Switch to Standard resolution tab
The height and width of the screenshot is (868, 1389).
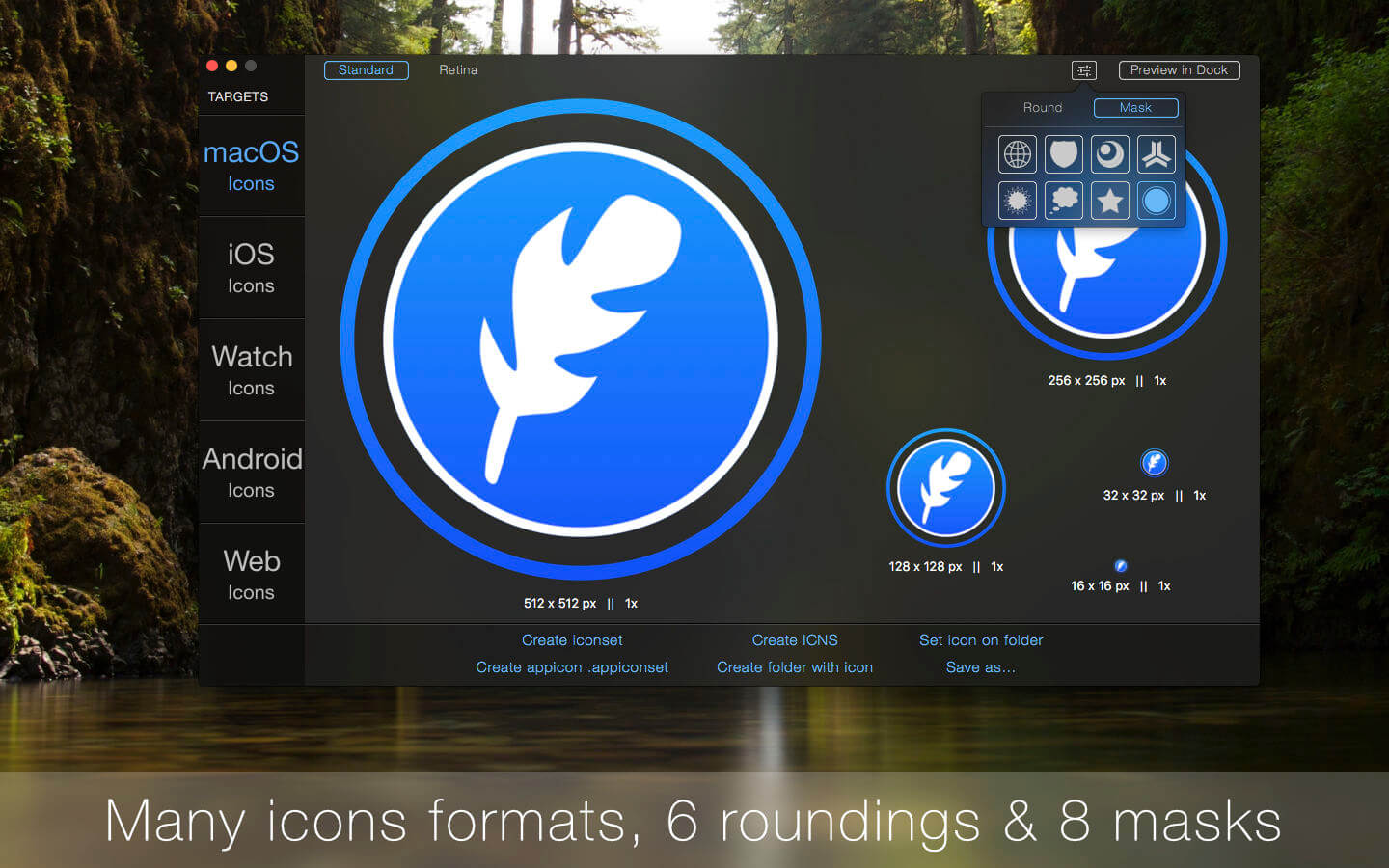(366, 70)
